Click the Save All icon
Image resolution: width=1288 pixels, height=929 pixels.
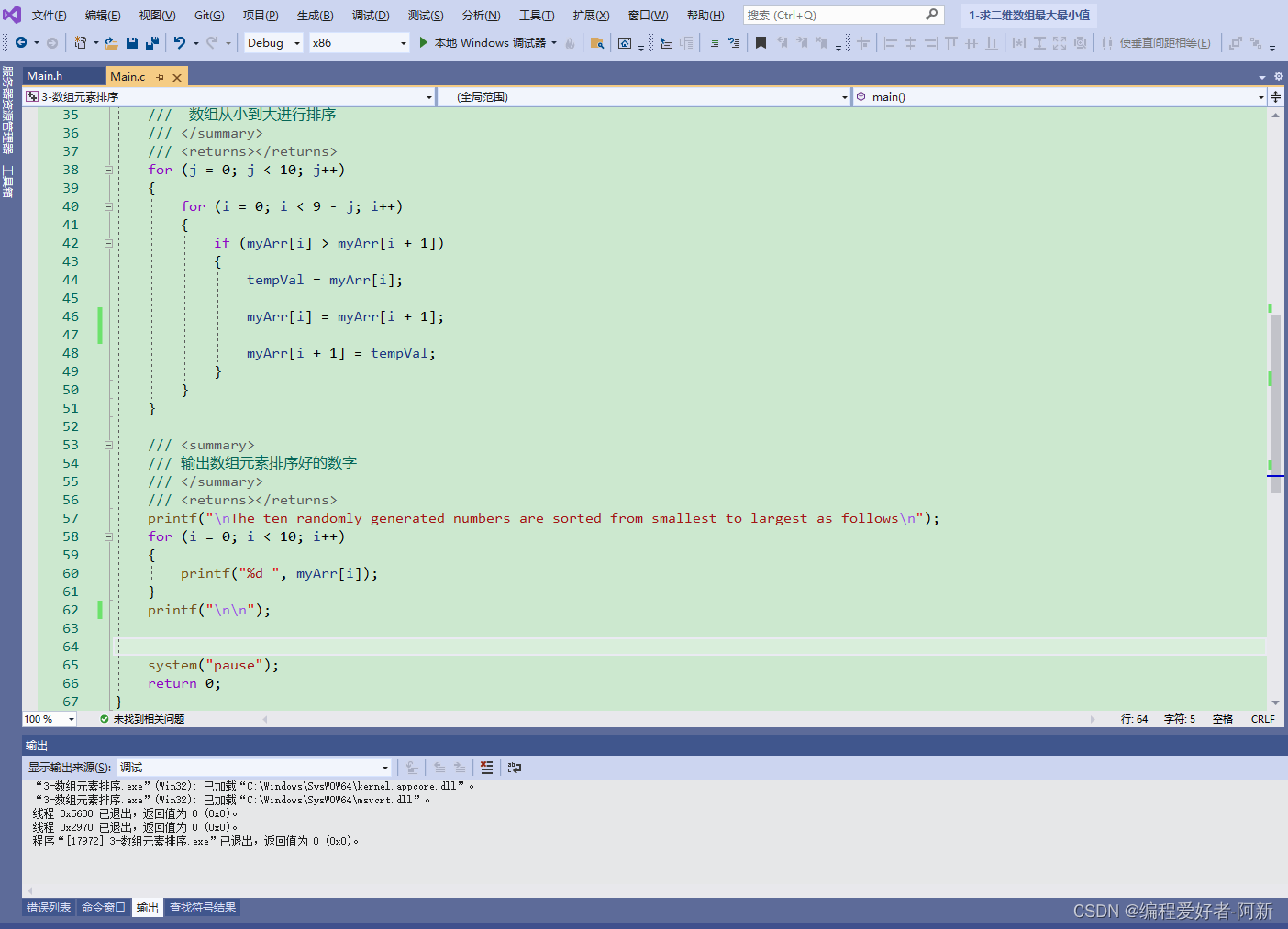click(152, 42)
